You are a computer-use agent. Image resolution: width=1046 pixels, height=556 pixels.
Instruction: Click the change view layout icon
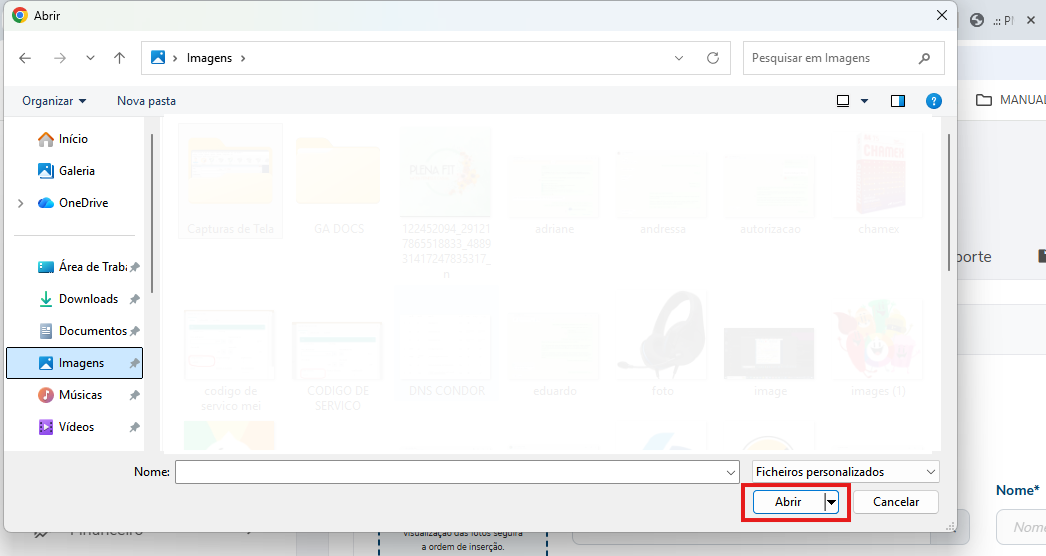[x=843, y=101]
